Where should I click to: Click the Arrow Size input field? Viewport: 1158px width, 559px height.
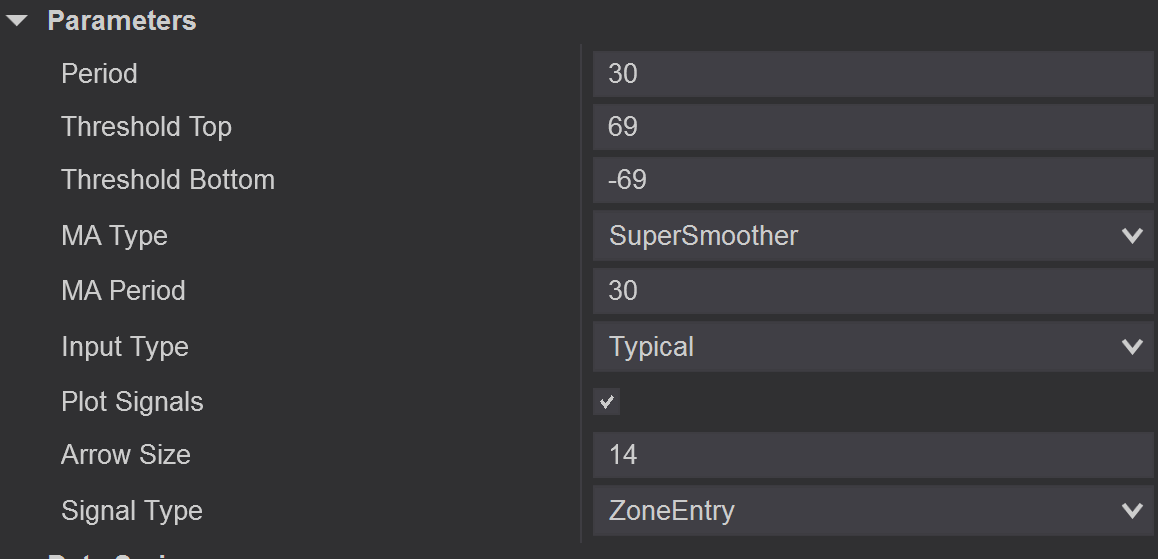(x=872, y=455)
